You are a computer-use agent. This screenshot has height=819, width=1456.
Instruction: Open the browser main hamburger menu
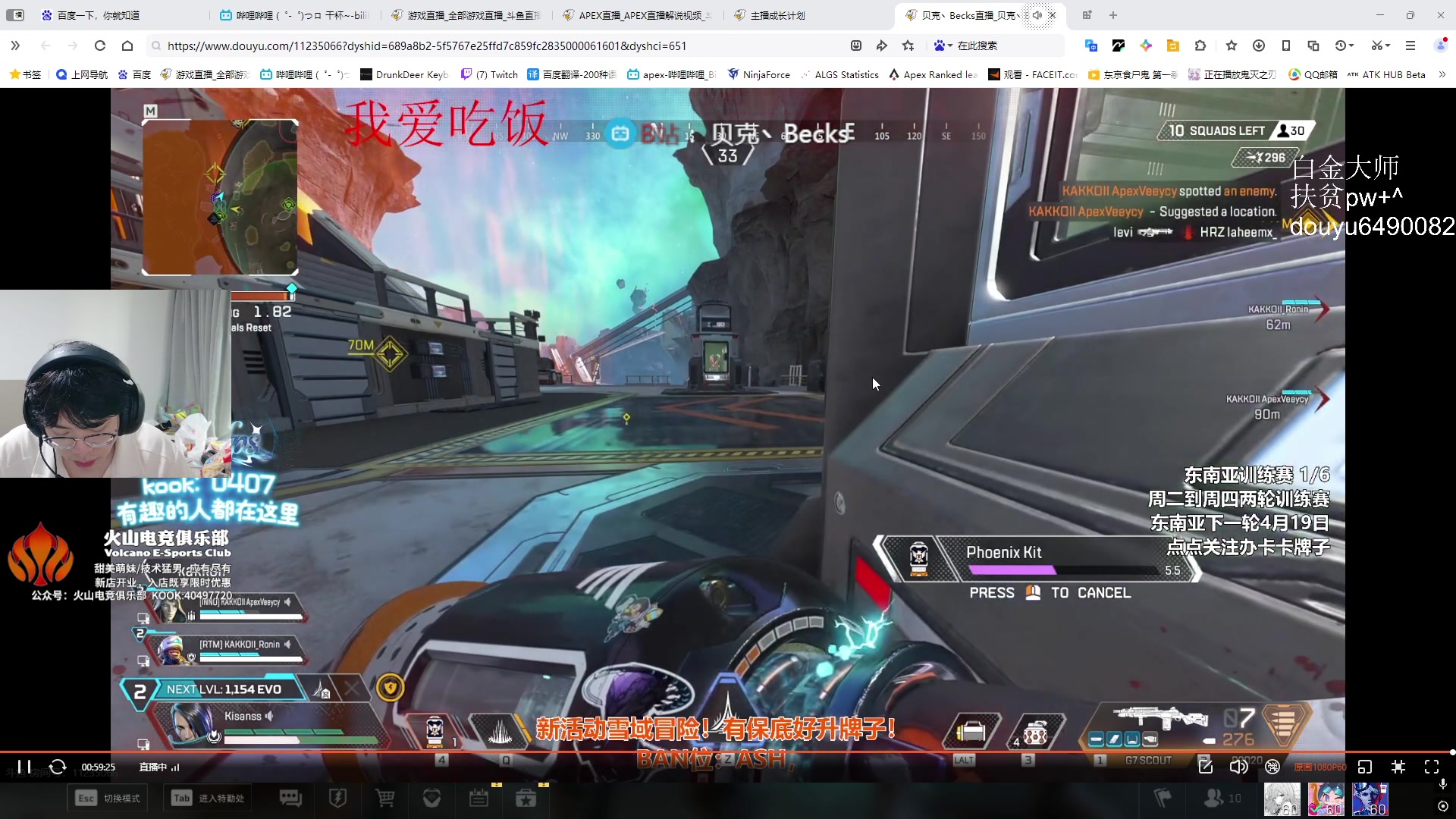point(1410,45)
